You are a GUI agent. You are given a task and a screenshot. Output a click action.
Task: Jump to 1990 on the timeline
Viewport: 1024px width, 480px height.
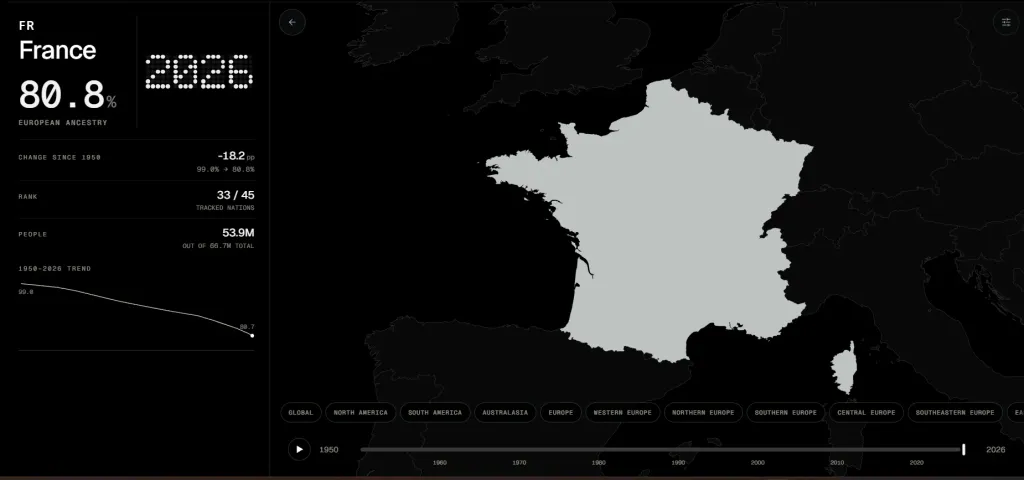point(678,462)
